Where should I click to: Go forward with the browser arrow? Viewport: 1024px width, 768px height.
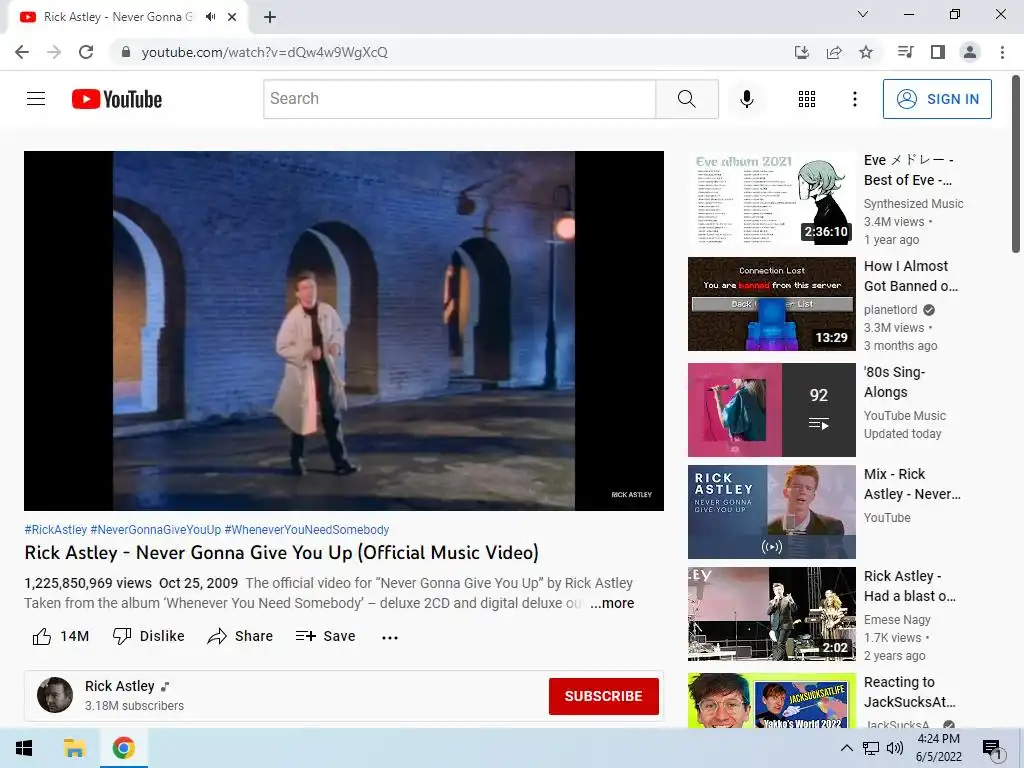54,52
